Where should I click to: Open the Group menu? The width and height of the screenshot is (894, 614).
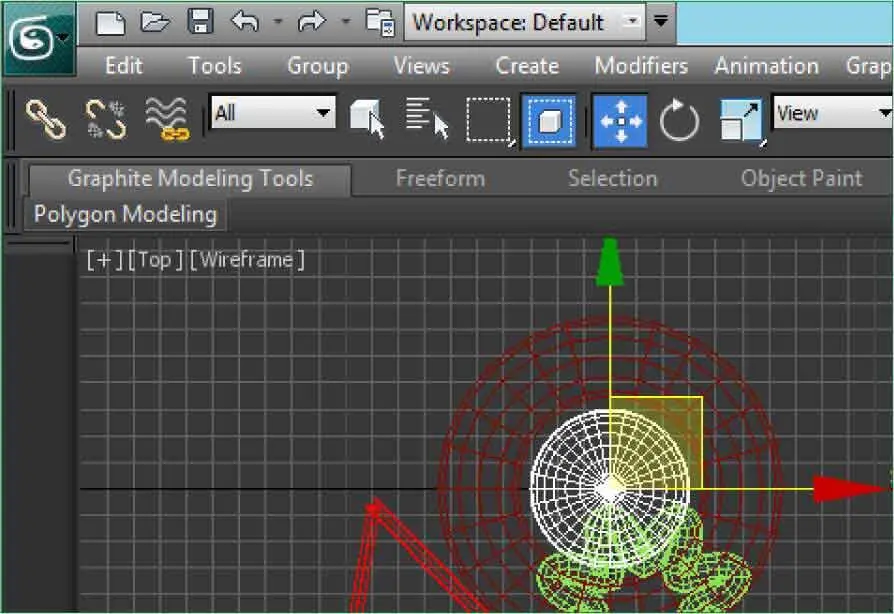tap(318, 66)
